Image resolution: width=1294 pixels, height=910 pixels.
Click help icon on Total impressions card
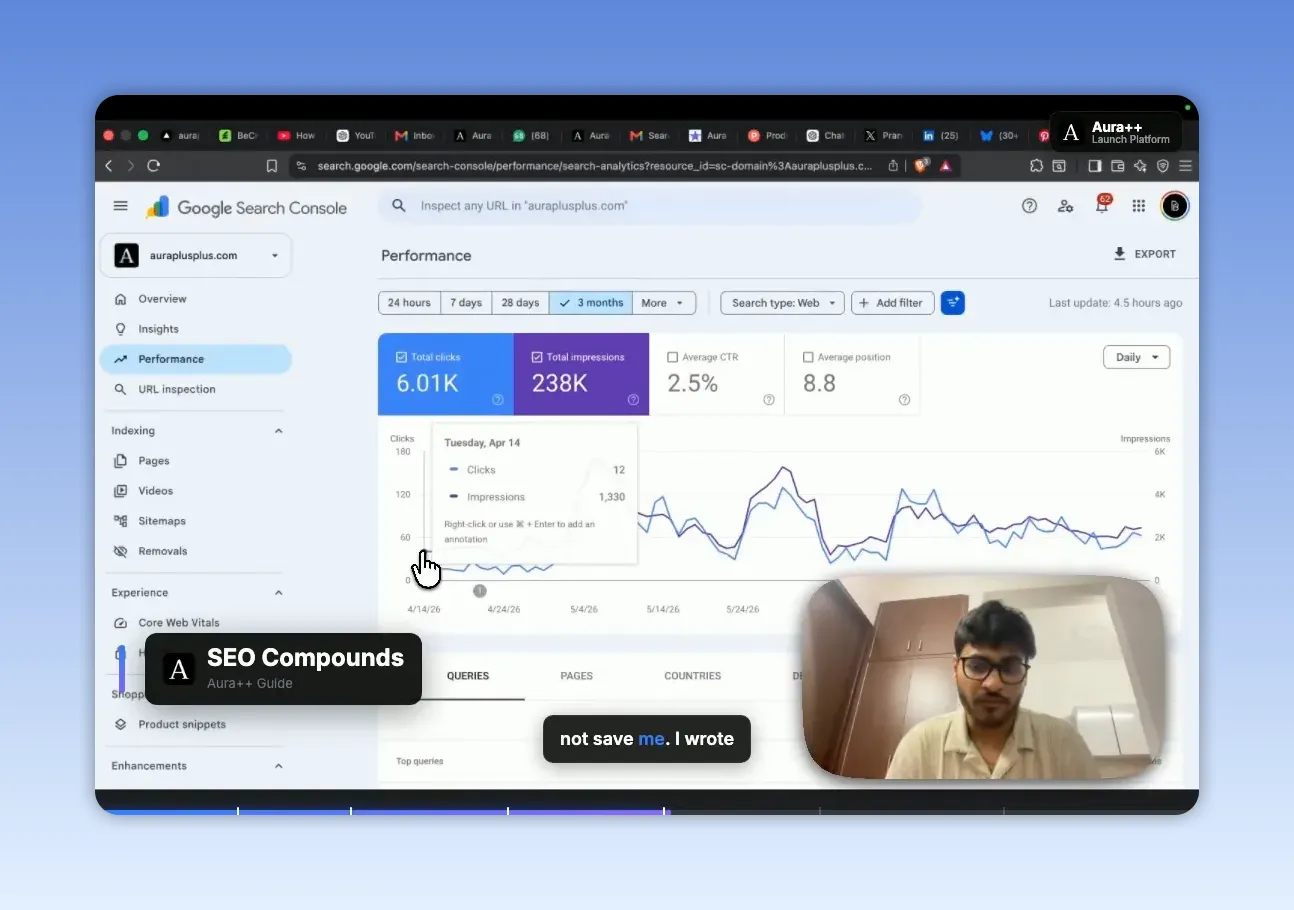[633, 400]
